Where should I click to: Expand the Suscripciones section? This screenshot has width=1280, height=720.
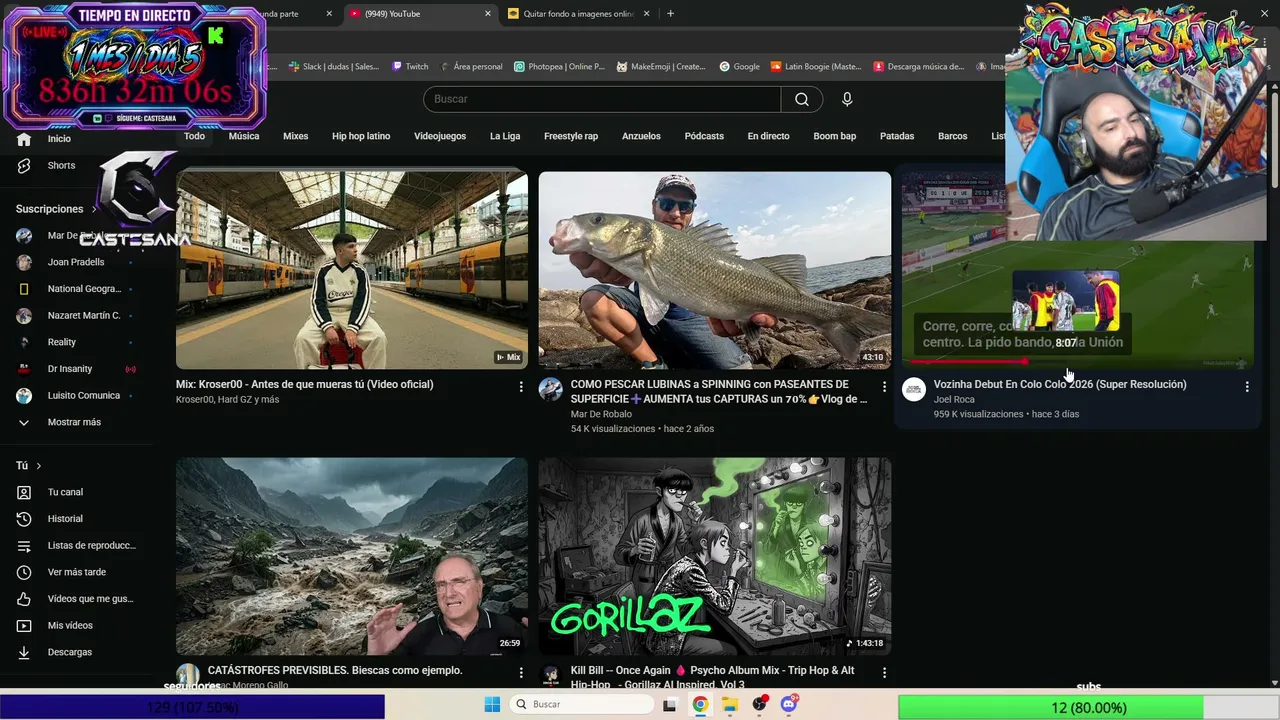pos(56,209)
